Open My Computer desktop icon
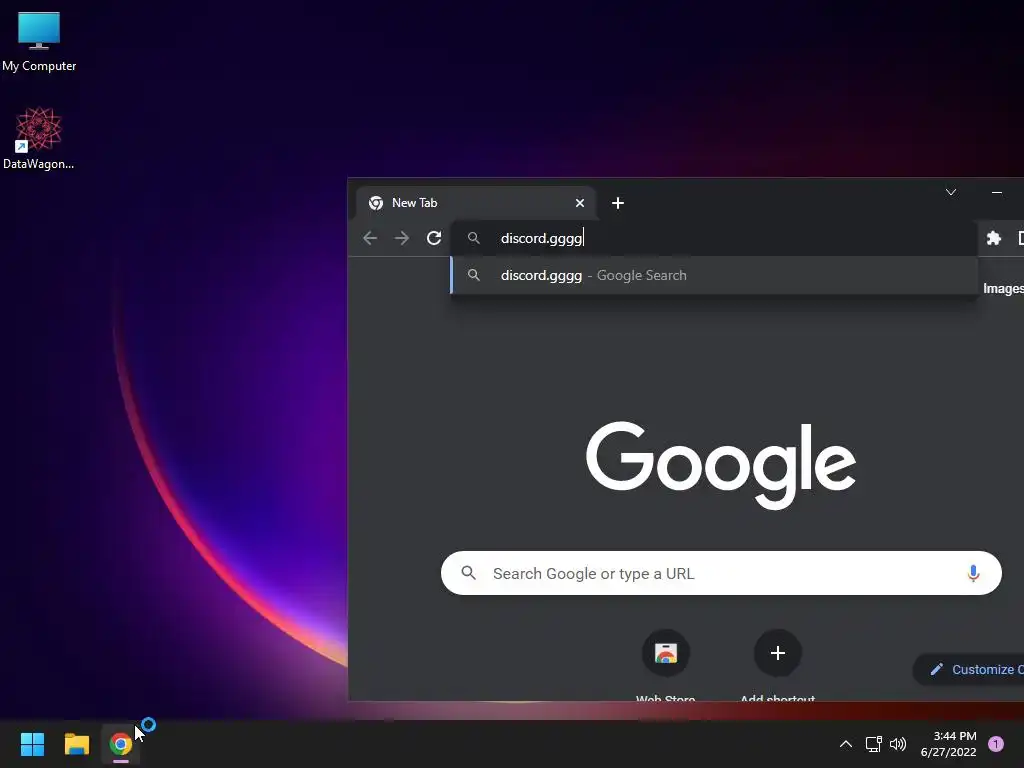Screen dimensions: 1024x768 click(x=39, y=40)
